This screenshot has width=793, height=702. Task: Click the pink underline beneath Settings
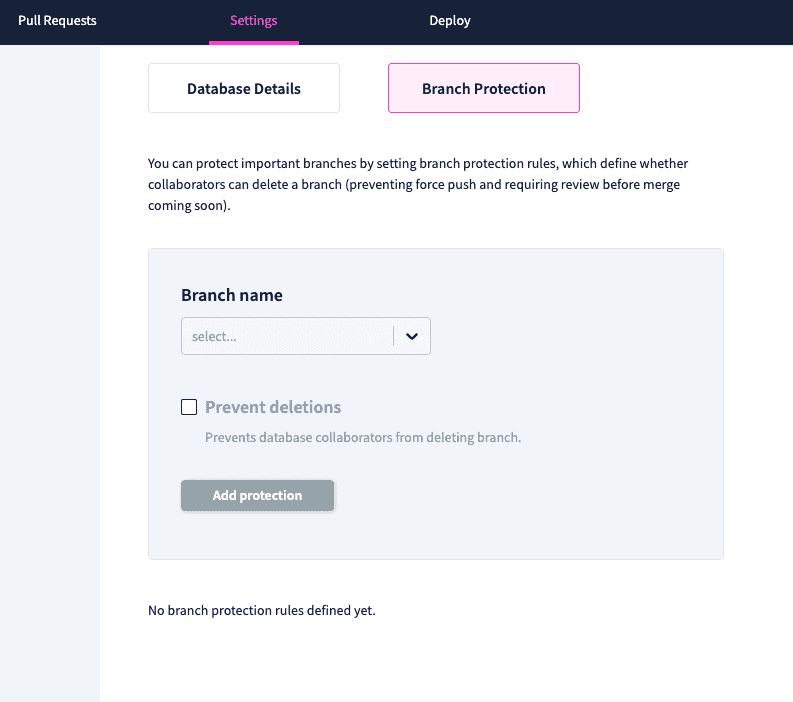tap(254, 42)
